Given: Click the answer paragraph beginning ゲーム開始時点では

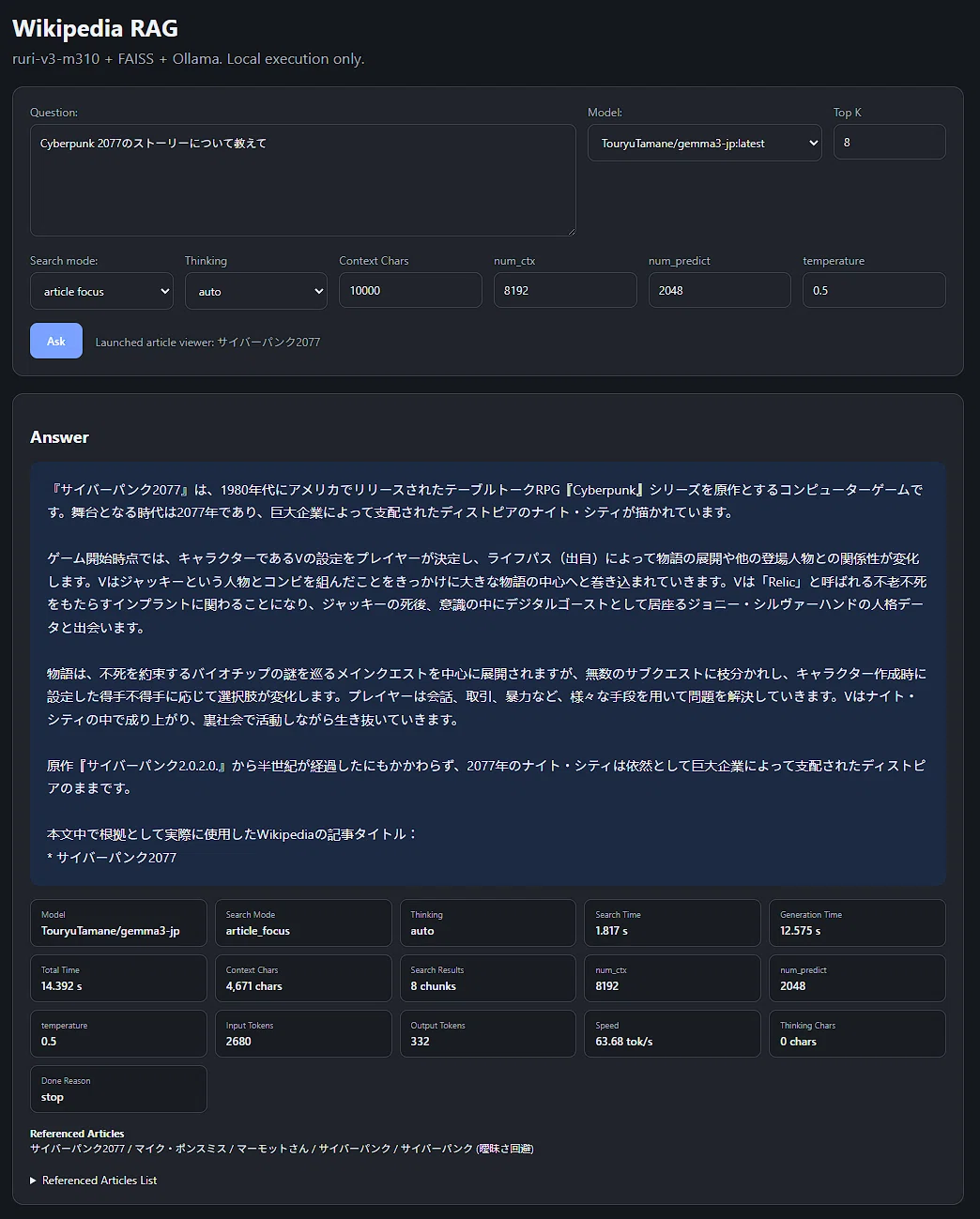Looking at the screenshot, I should tap(486, 593).
